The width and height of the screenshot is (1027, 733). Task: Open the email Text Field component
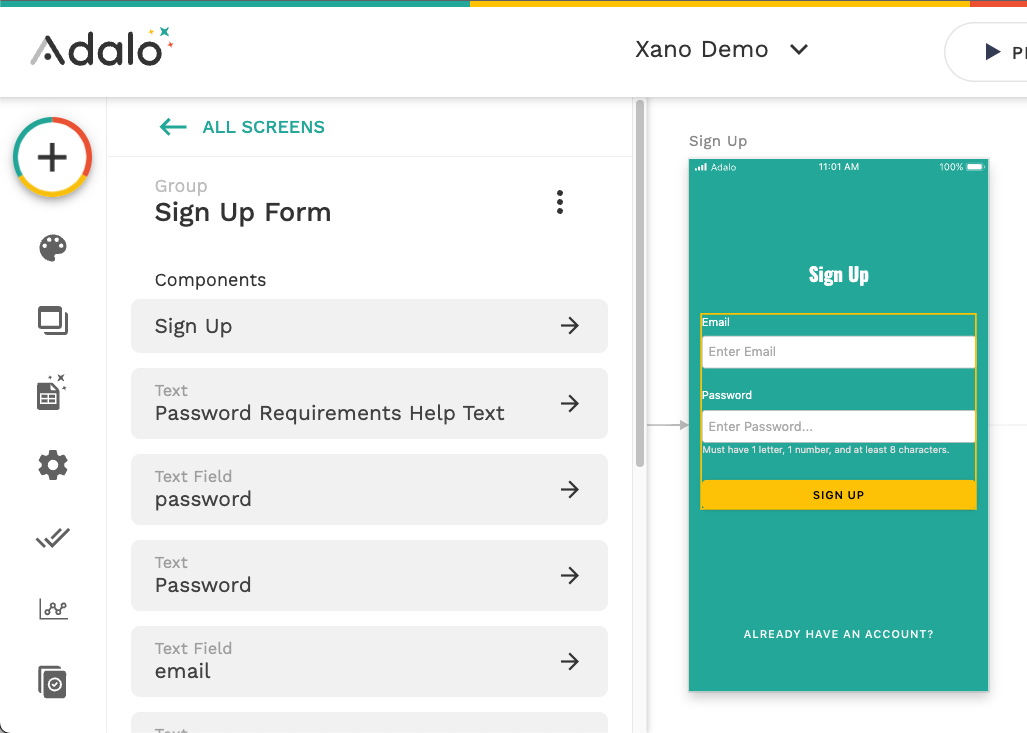coord(369,661)
